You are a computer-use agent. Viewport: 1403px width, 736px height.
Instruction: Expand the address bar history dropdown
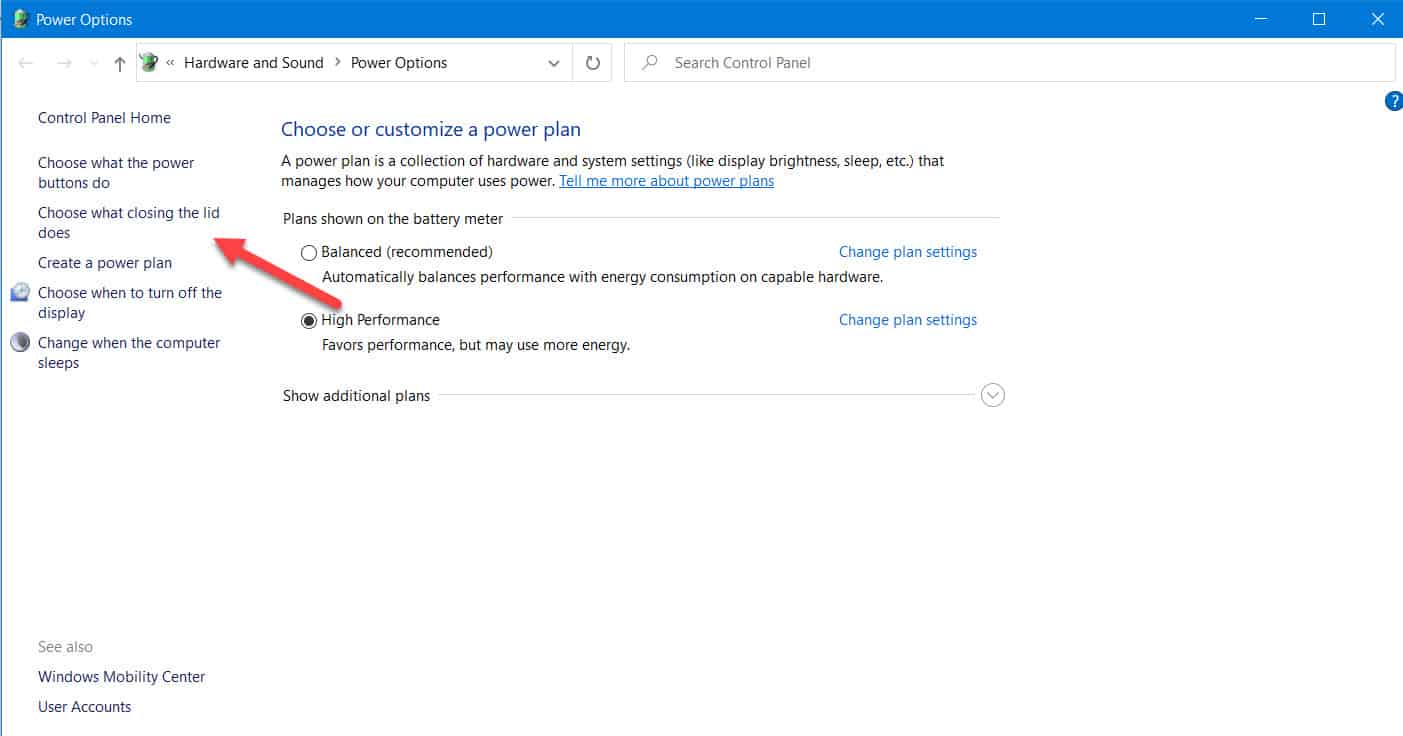554,63
